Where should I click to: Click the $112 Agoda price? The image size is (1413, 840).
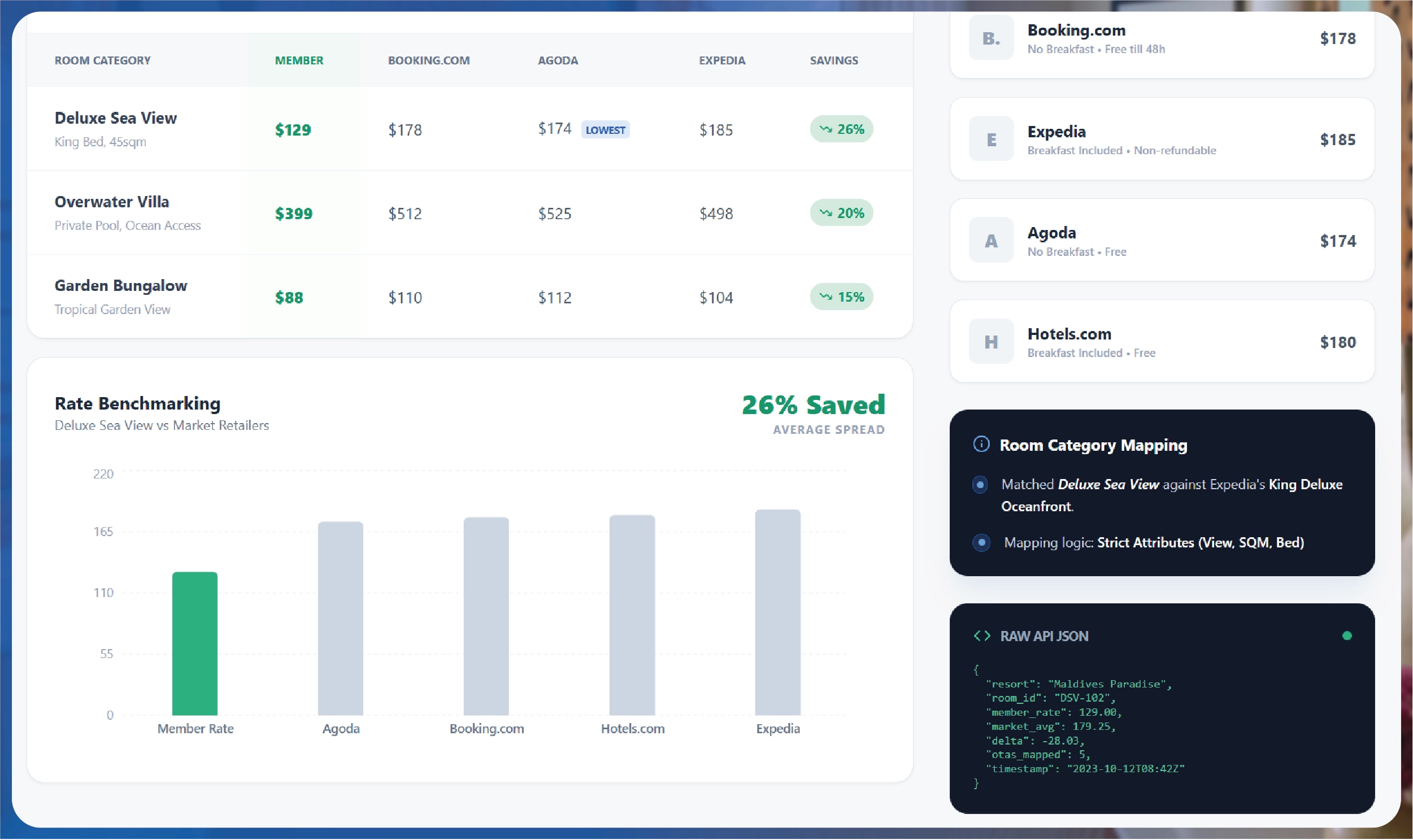pyautogui.click(x=555, y=298)
